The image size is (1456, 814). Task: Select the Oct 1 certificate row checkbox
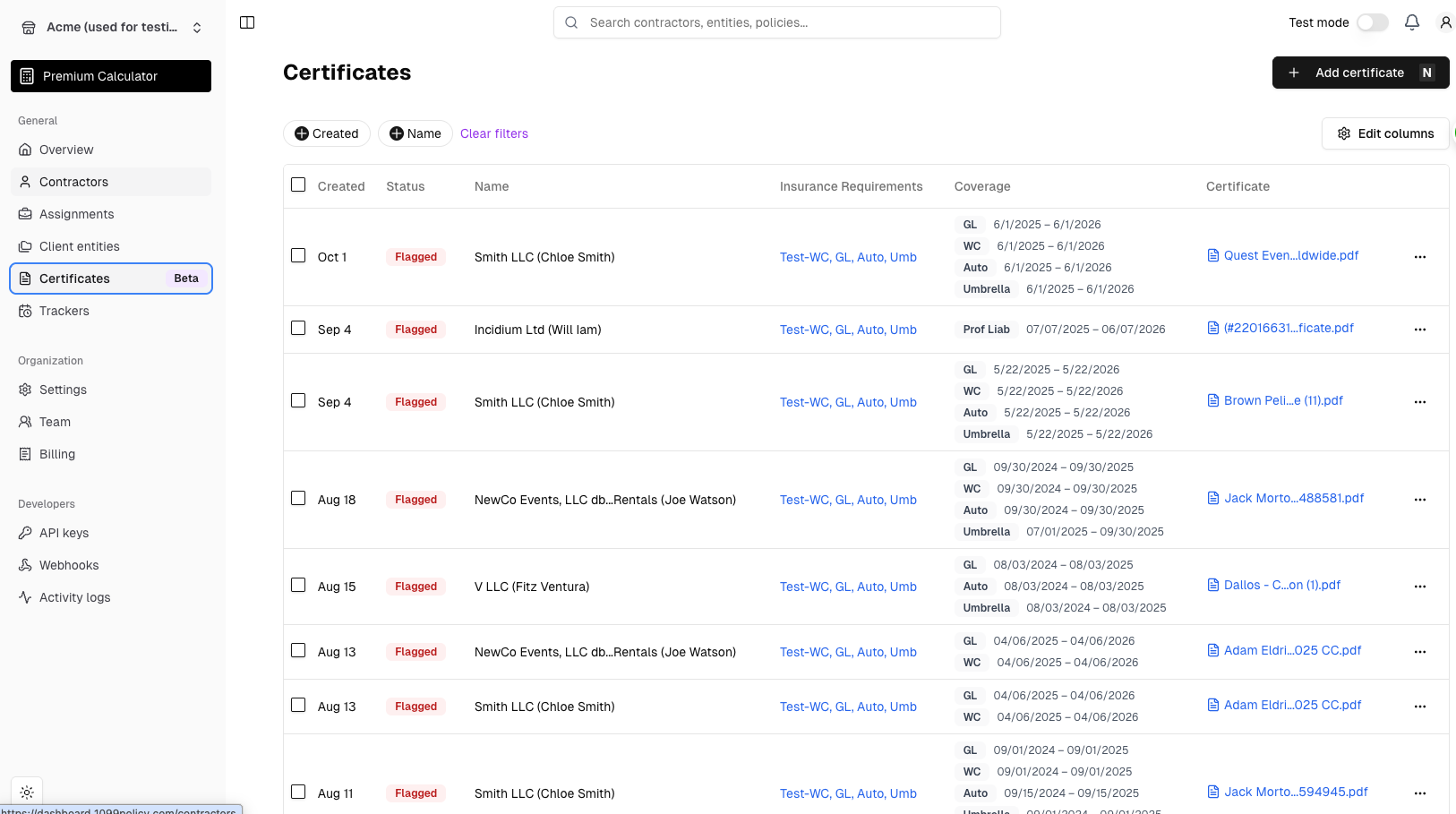[x=298, y=256]
